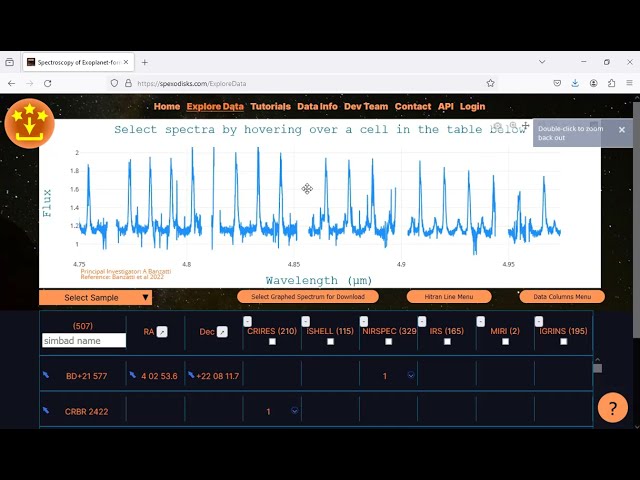Check the CRIRES (210) checkbox
Screen dimensions: 640x480
click(272, 342)
